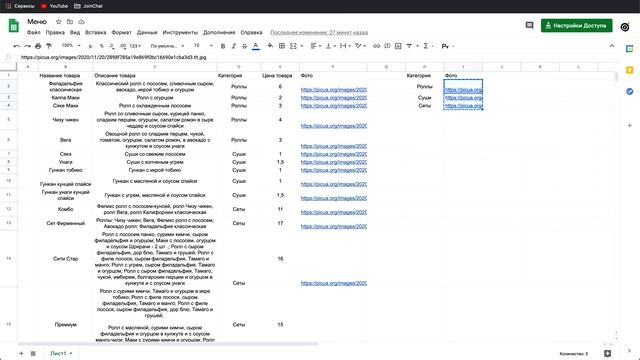Move the document with the folder icon
The image size is (640, 360).
click(x=70, y=22)
